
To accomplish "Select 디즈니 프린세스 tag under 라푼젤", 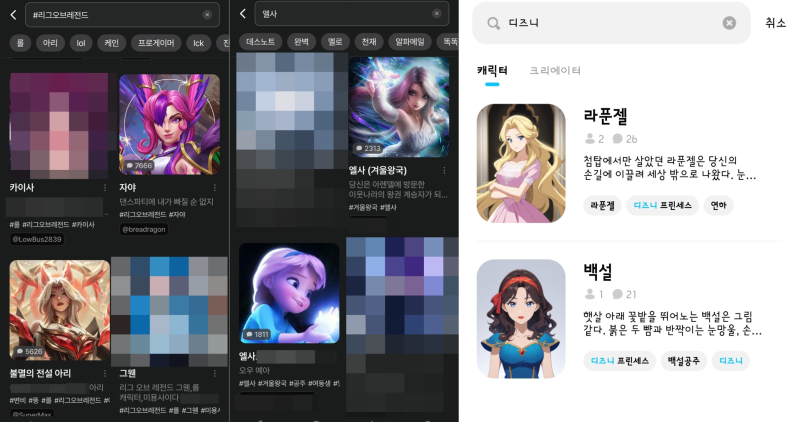I will [662, 205].
